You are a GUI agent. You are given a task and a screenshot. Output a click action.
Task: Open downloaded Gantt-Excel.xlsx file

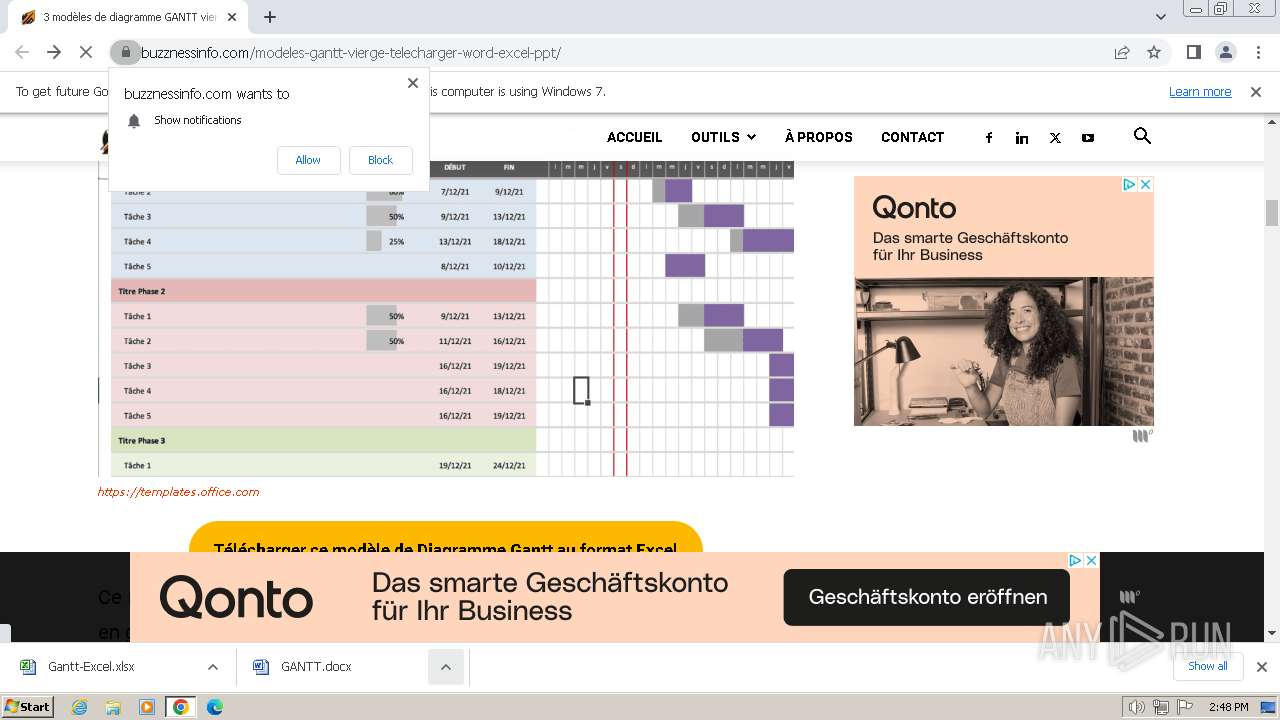tap(92, 667)
